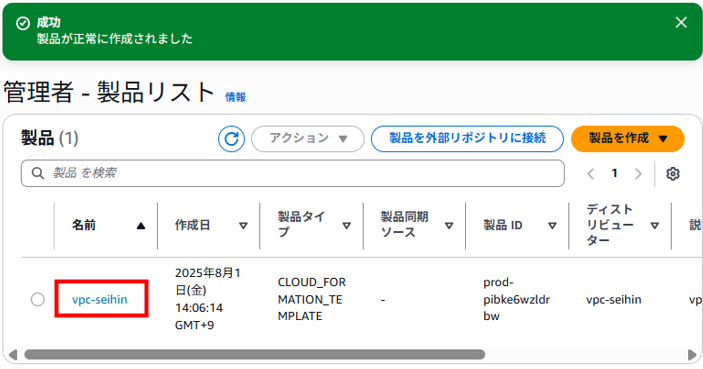
Task: Open table preferences with the gear icon
Action: 673,174
